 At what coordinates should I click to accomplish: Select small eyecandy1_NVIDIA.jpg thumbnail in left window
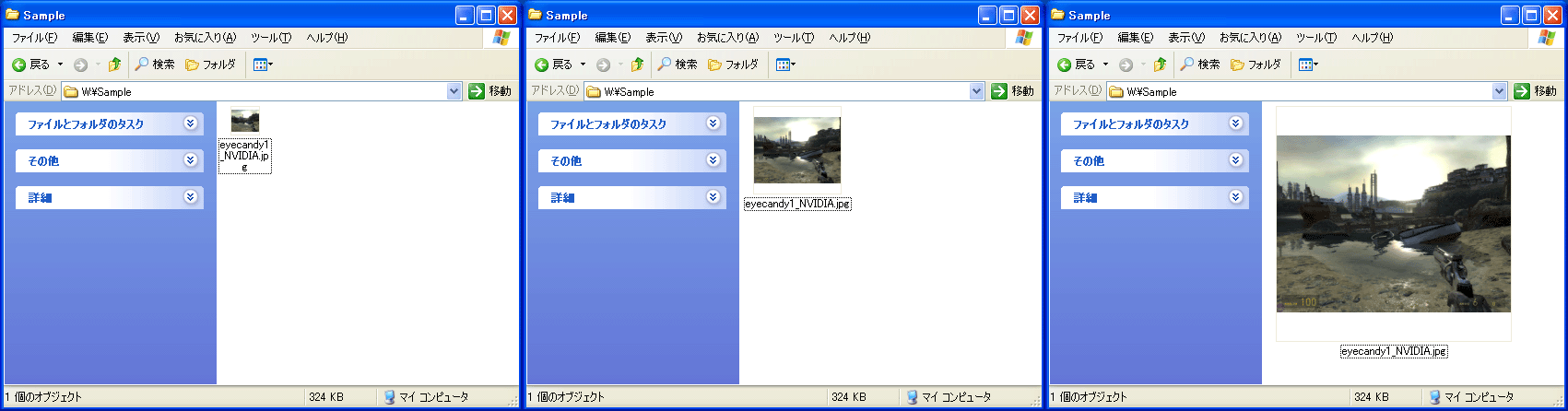[245, 121]
